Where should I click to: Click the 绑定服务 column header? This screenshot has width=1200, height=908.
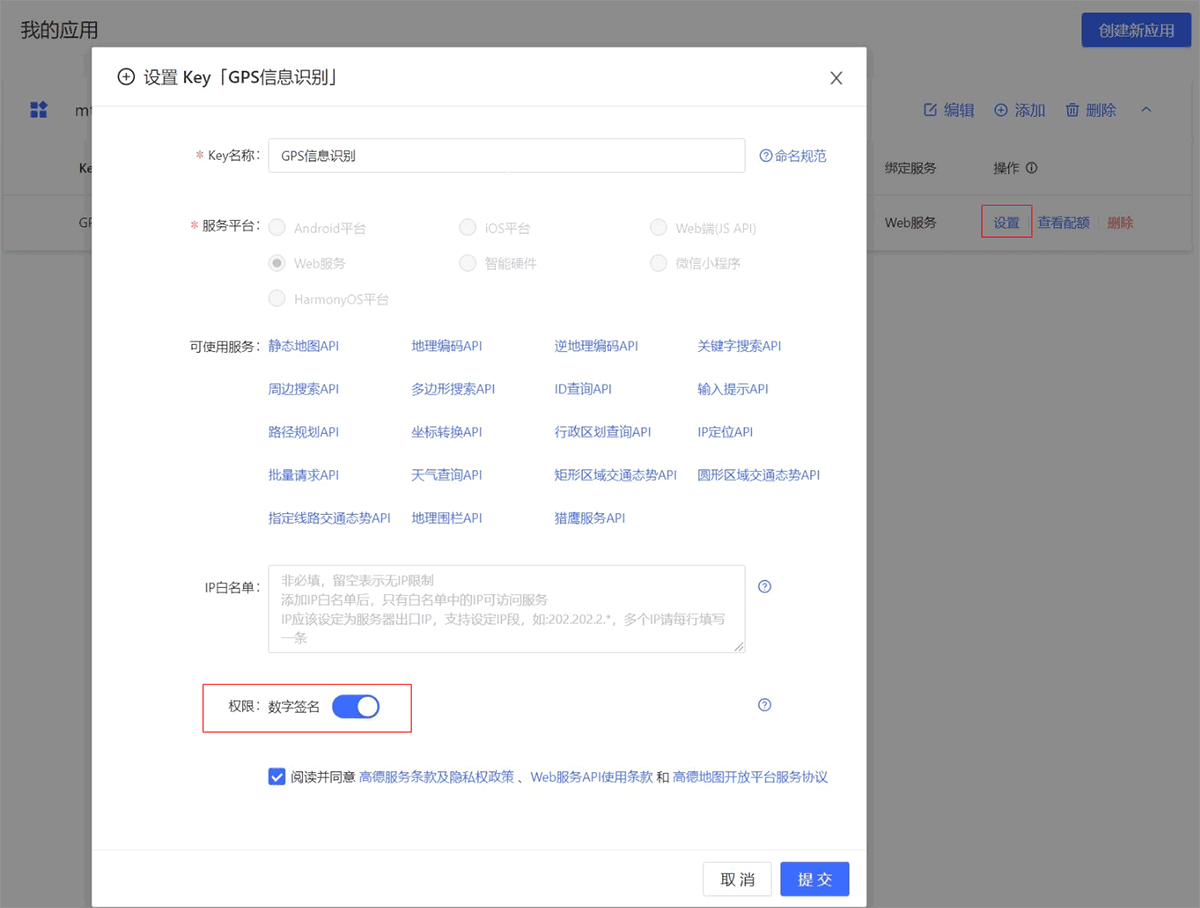tap(911, 168)
